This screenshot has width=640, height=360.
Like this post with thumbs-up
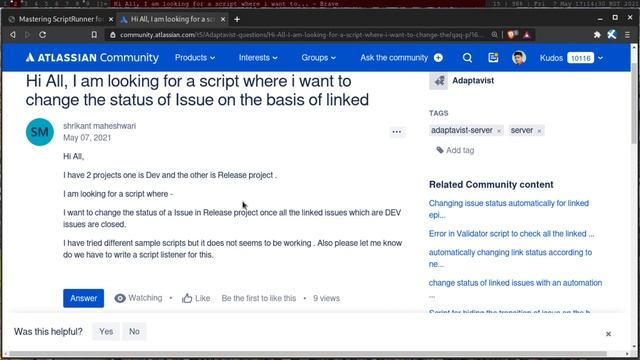pos(196,298)
